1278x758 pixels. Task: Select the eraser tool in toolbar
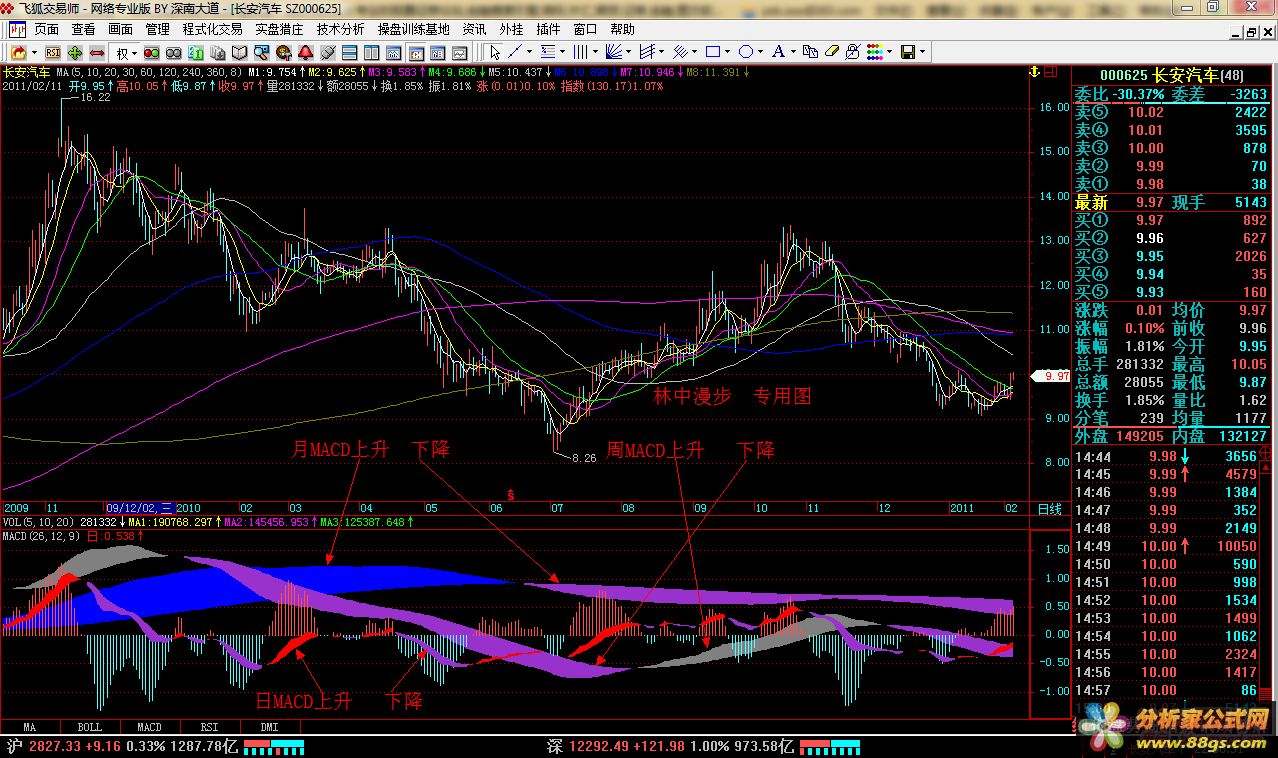tap(832, 52)
